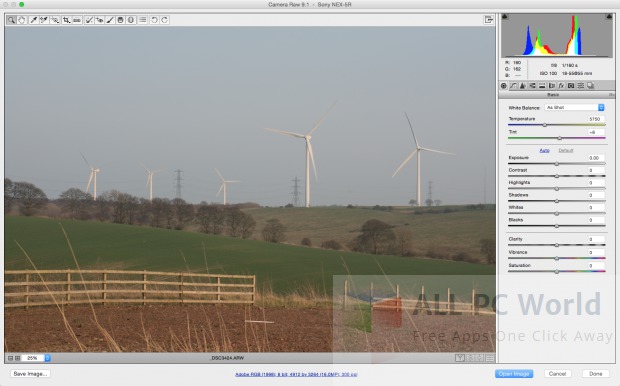Image resolution: width=620 pixels, height=386 pixels.
Task: Select the Hand tool
Action: [22, 20]
